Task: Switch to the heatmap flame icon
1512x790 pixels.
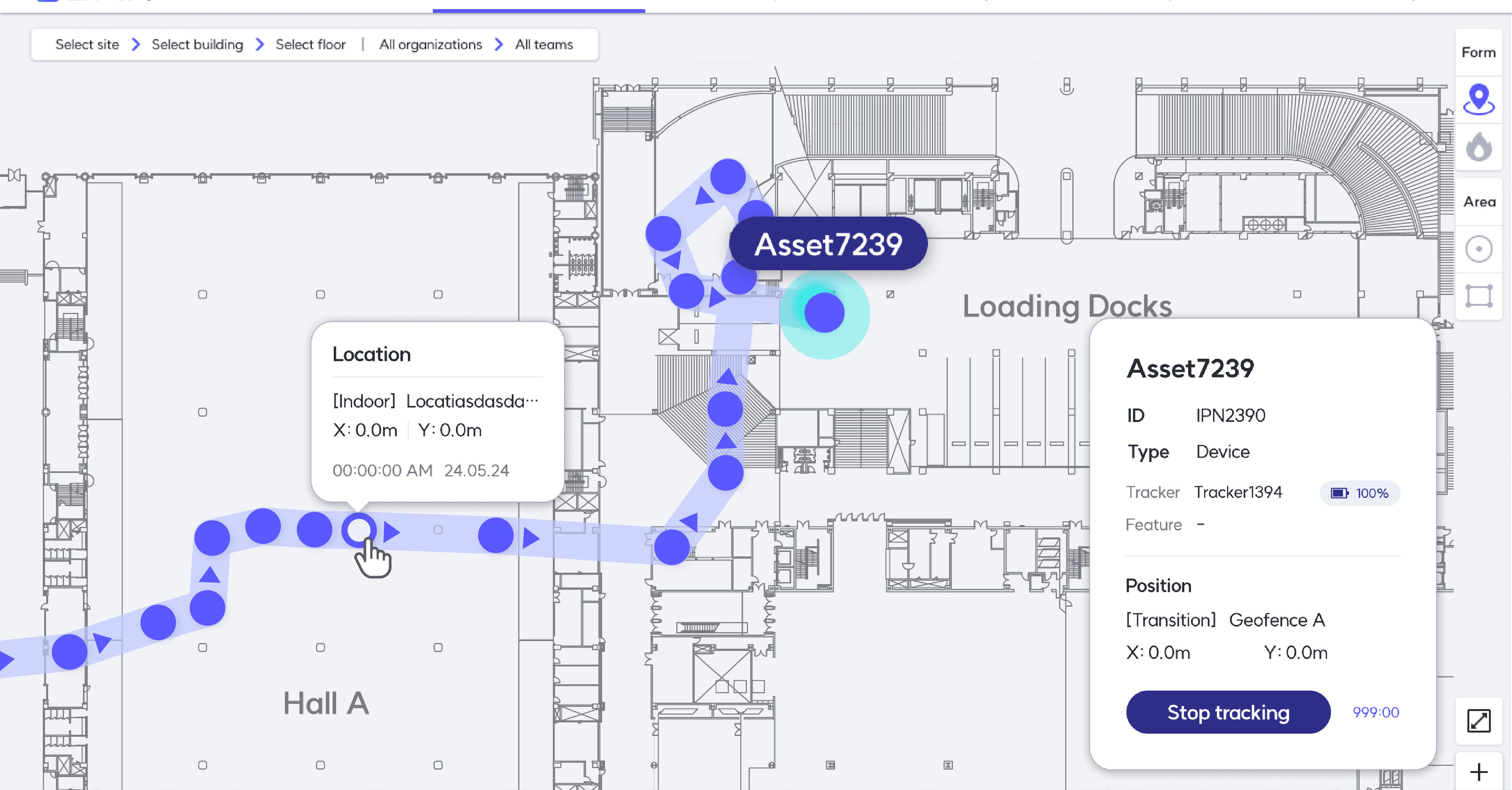Action: pyautogui.click(x=1478, y=147)
